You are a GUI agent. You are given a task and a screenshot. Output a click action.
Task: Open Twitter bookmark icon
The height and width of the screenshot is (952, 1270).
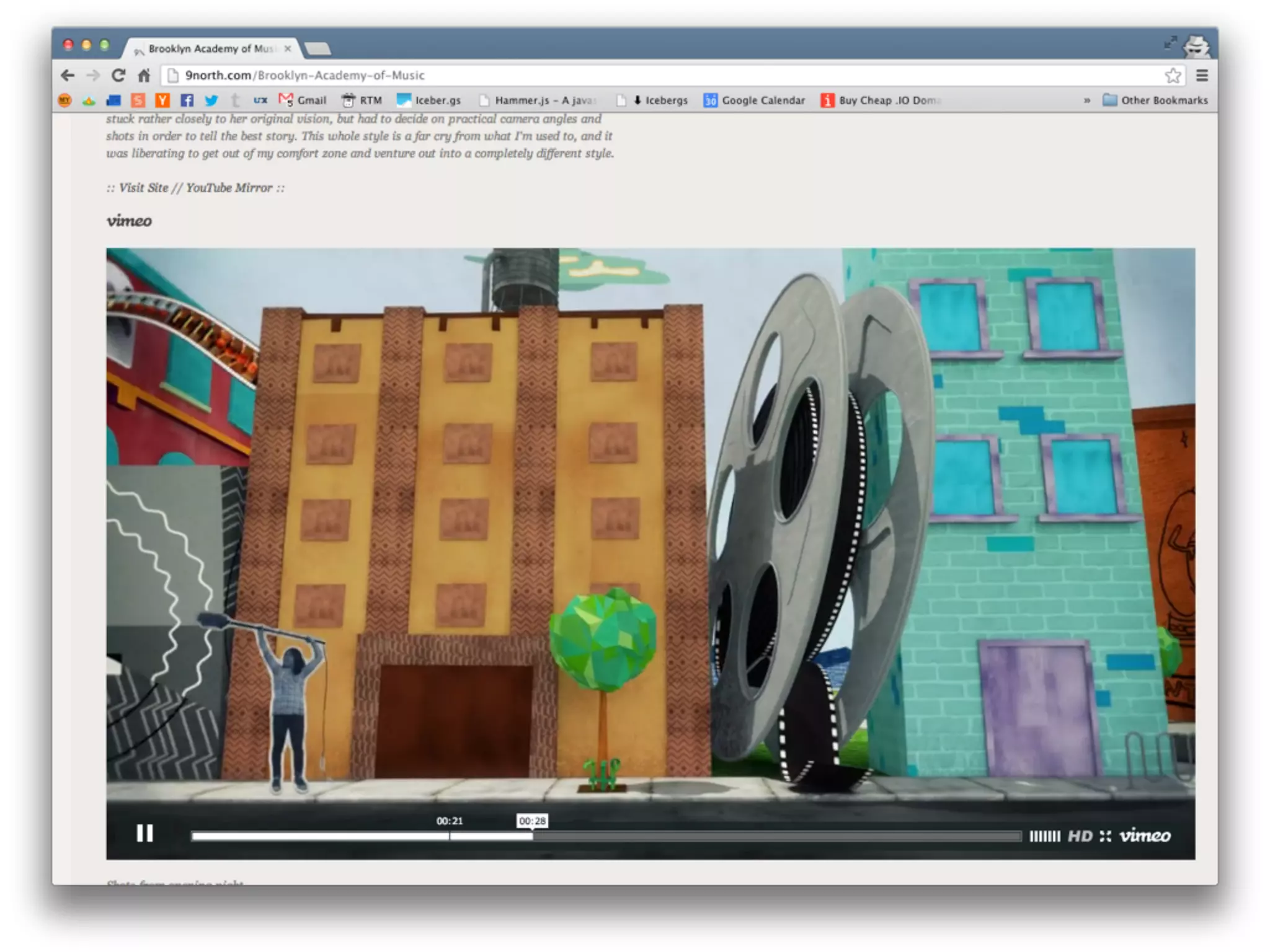211,100
